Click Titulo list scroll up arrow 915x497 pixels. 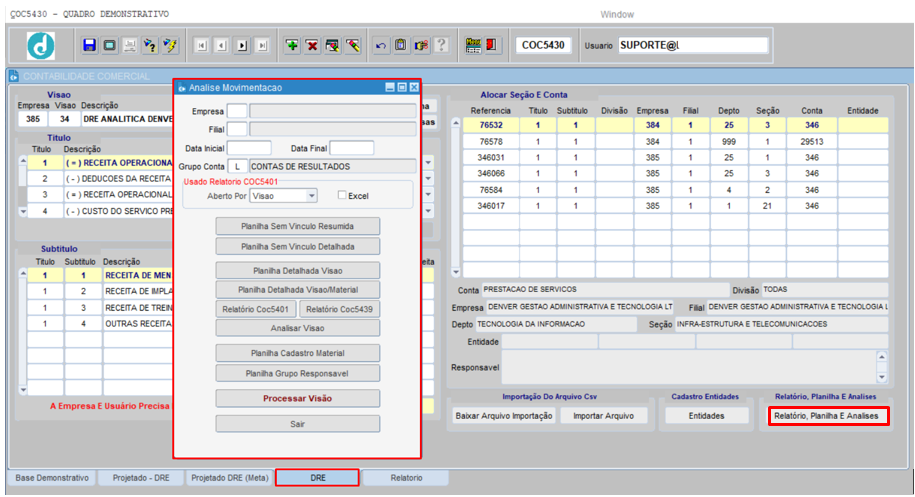[23, 160]
